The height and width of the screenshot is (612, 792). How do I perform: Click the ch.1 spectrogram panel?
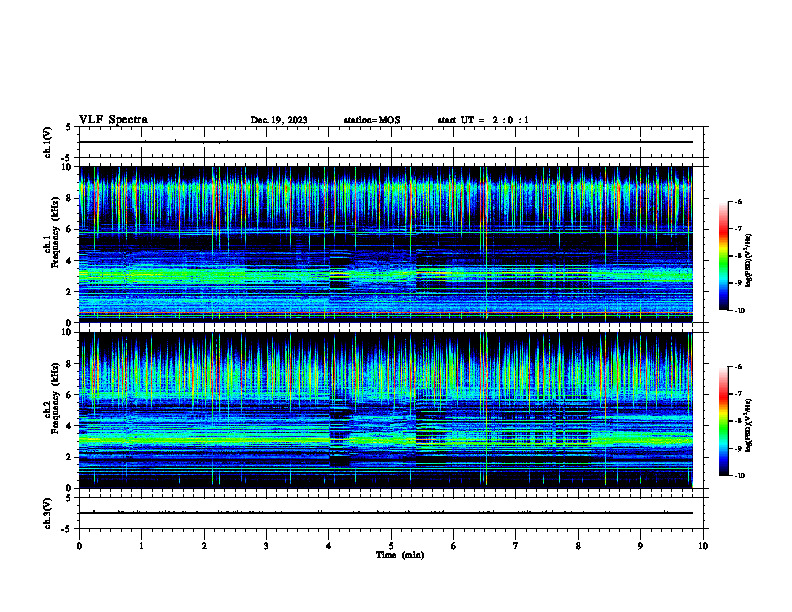(x=386, y=244)
